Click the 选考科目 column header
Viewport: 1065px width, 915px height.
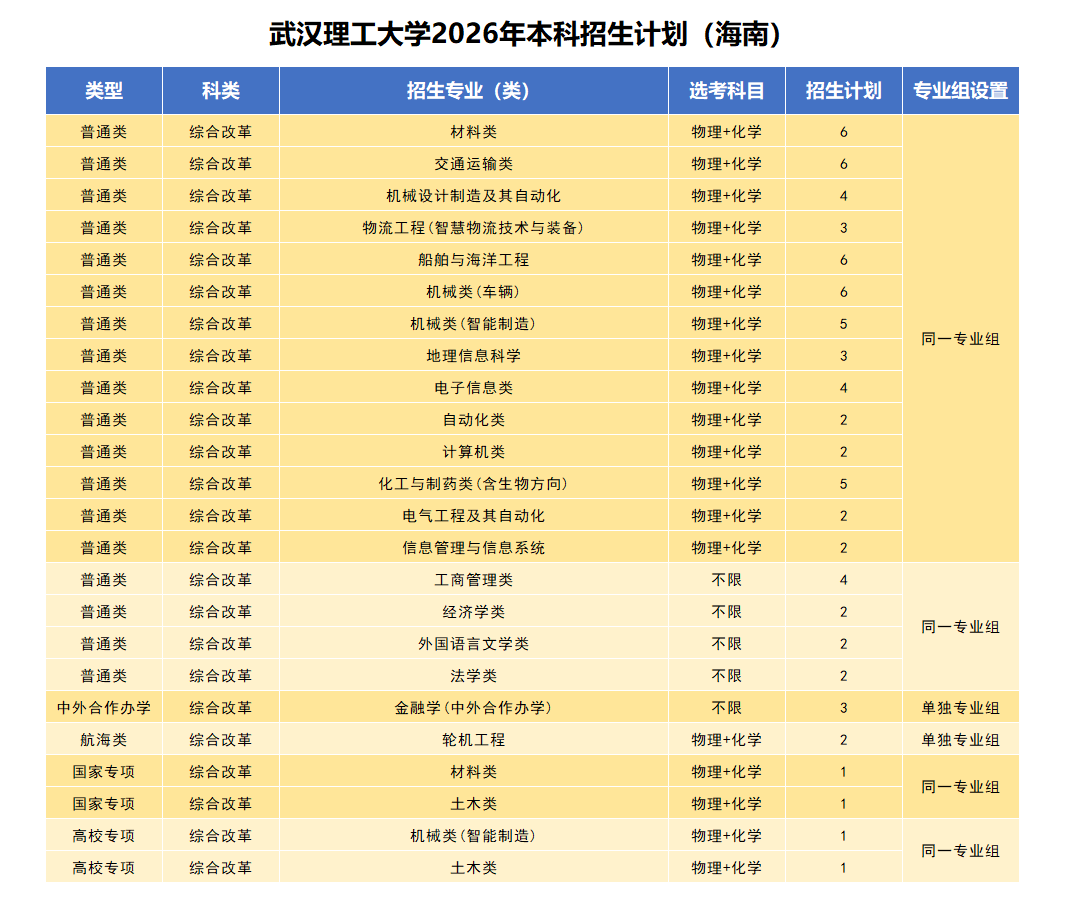[x=727, y=90]
